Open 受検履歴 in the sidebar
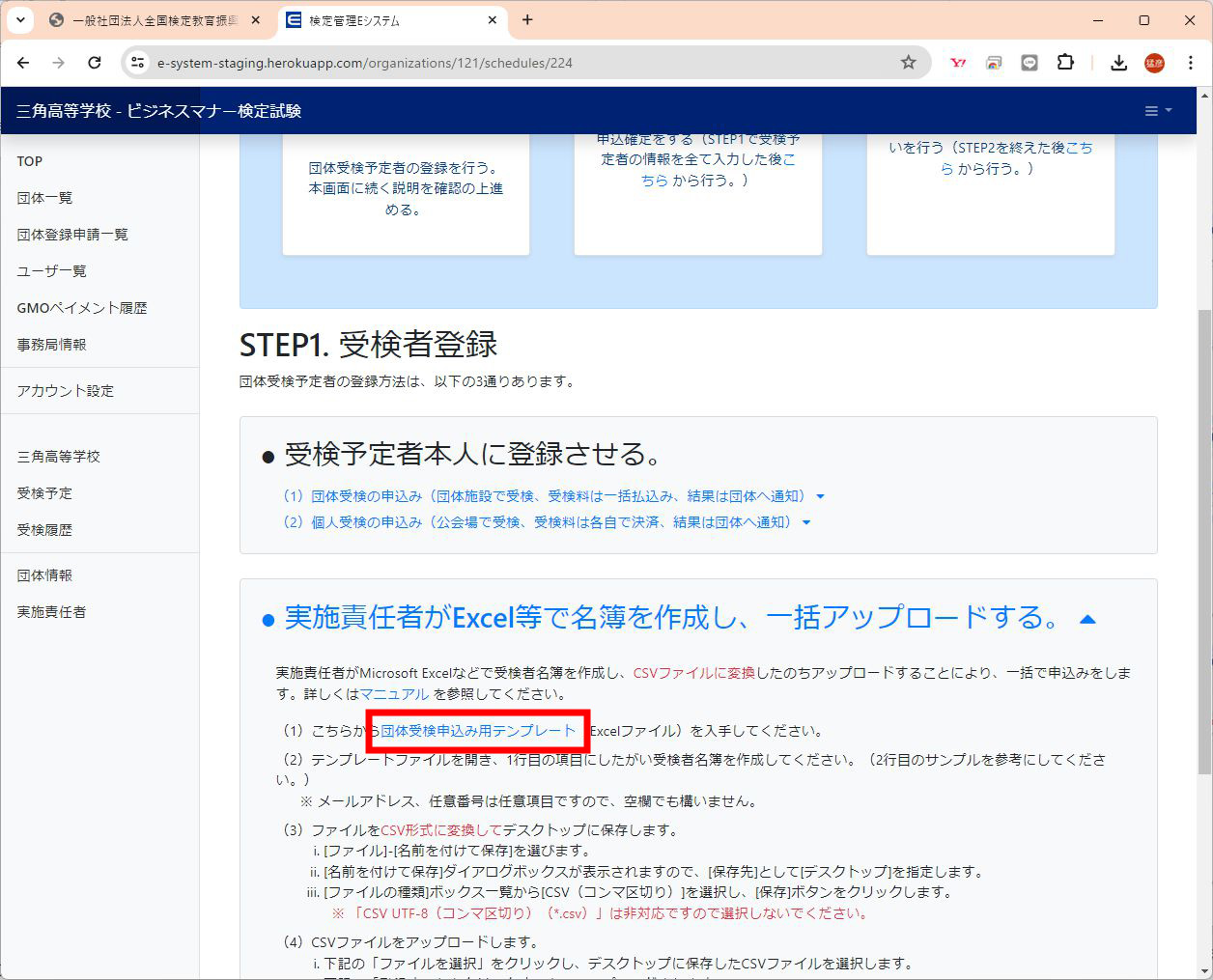The height and width of the screenshot is (980, 1213). 44,530
